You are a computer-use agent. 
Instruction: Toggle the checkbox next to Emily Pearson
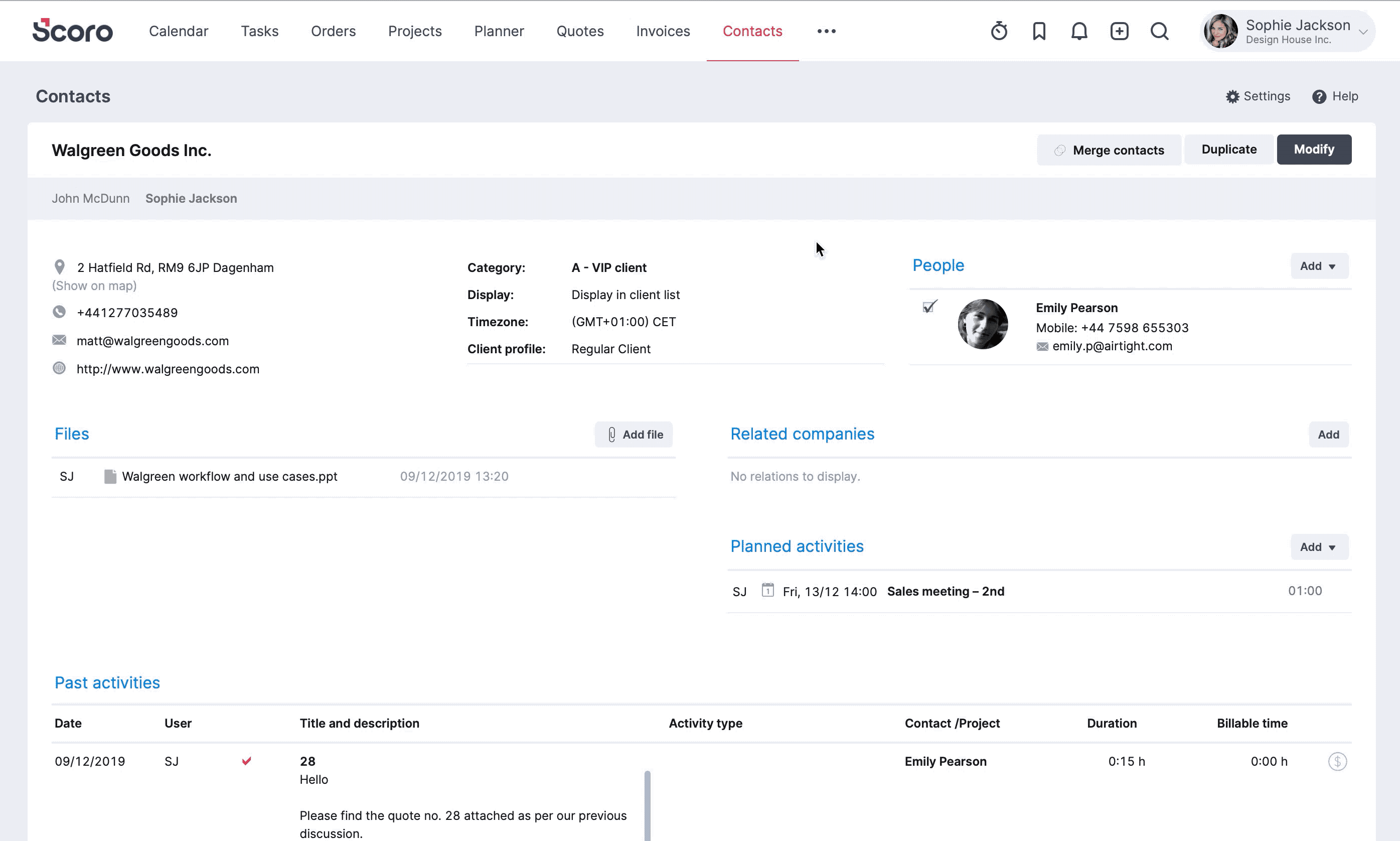929,307
